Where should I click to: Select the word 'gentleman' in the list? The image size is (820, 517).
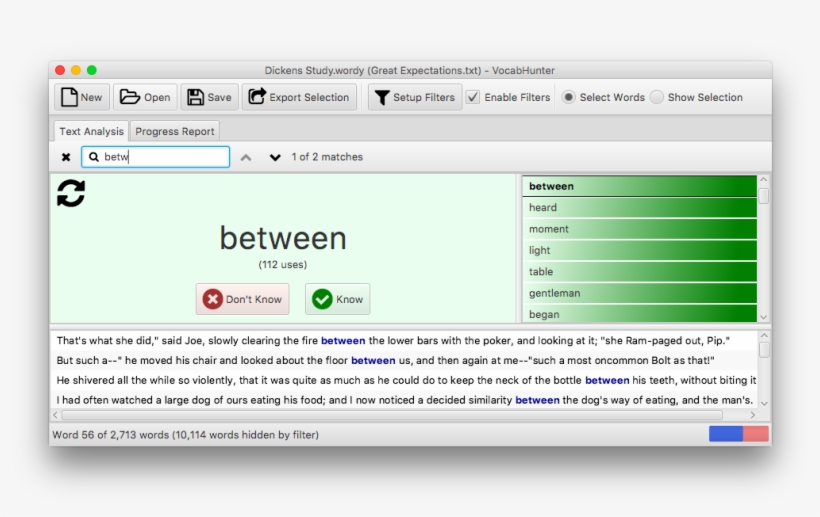pos(639,293)
